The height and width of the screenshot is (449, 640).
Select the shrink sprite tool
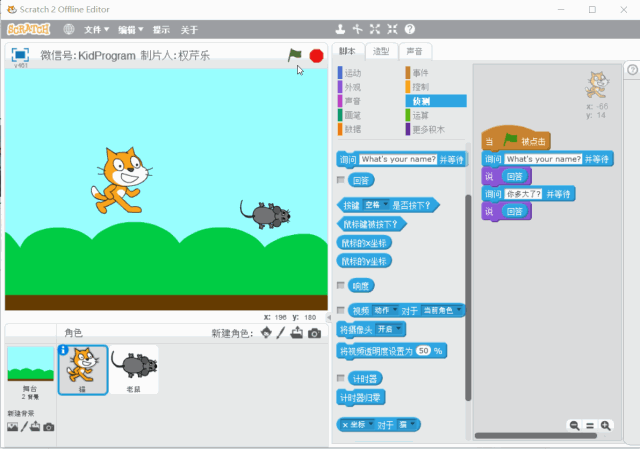pos(392,29)
